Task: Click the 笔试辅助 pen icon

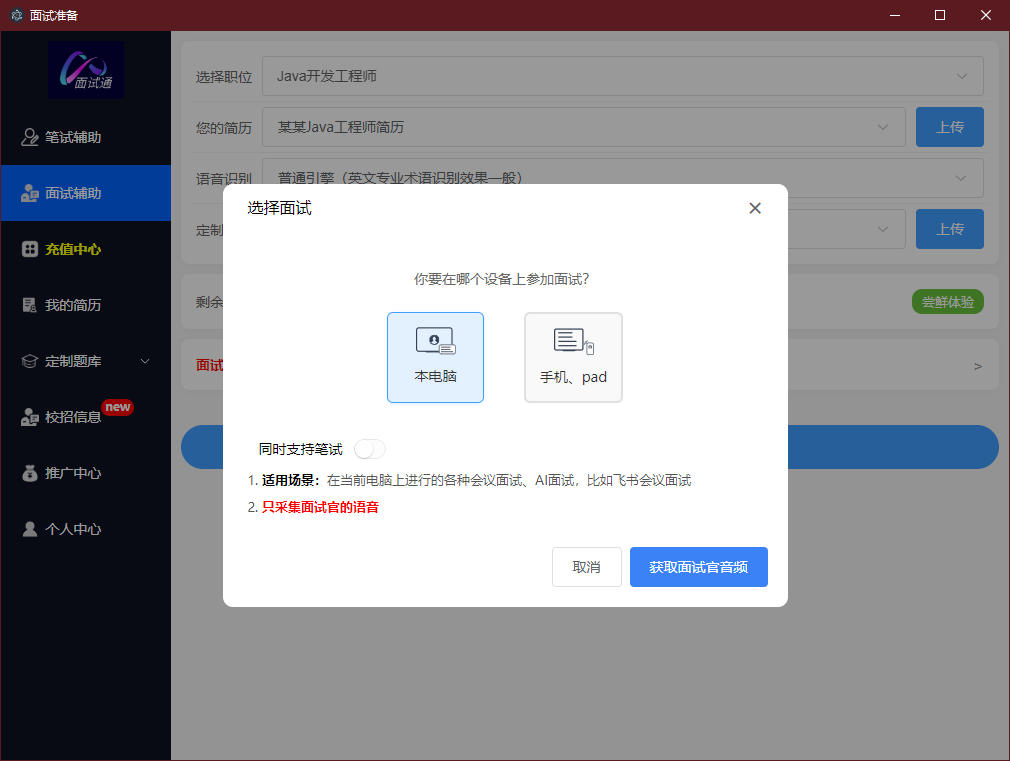Action: 30,137
